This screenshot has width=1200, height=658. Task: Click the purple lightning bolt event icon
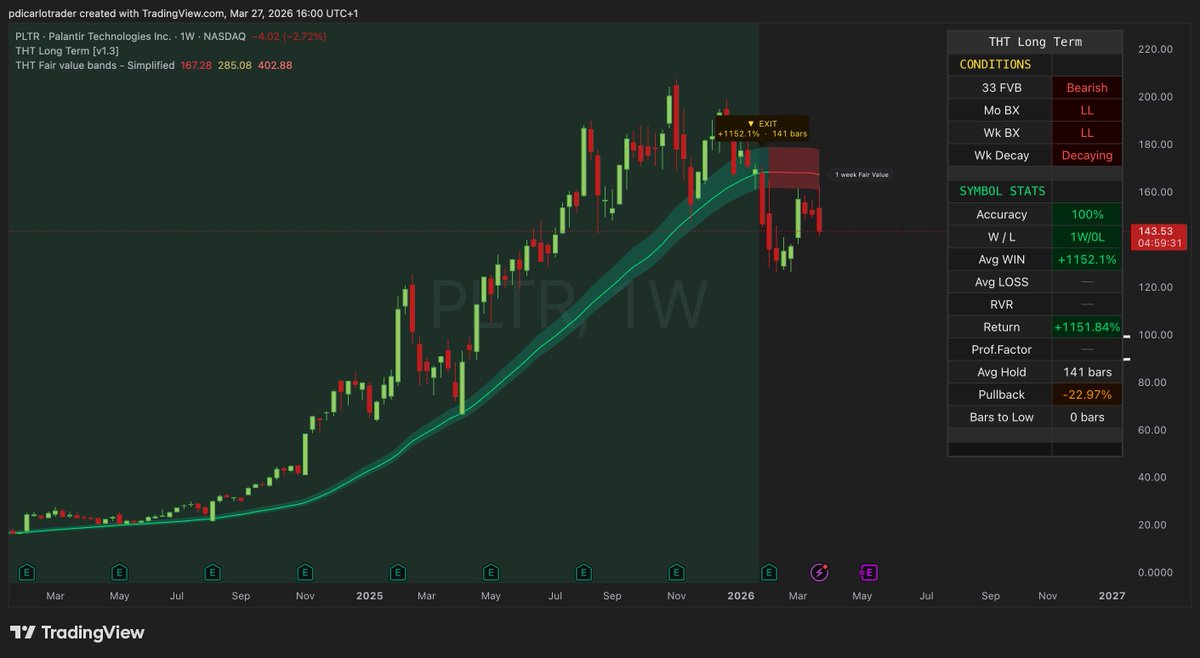point(819,573)
